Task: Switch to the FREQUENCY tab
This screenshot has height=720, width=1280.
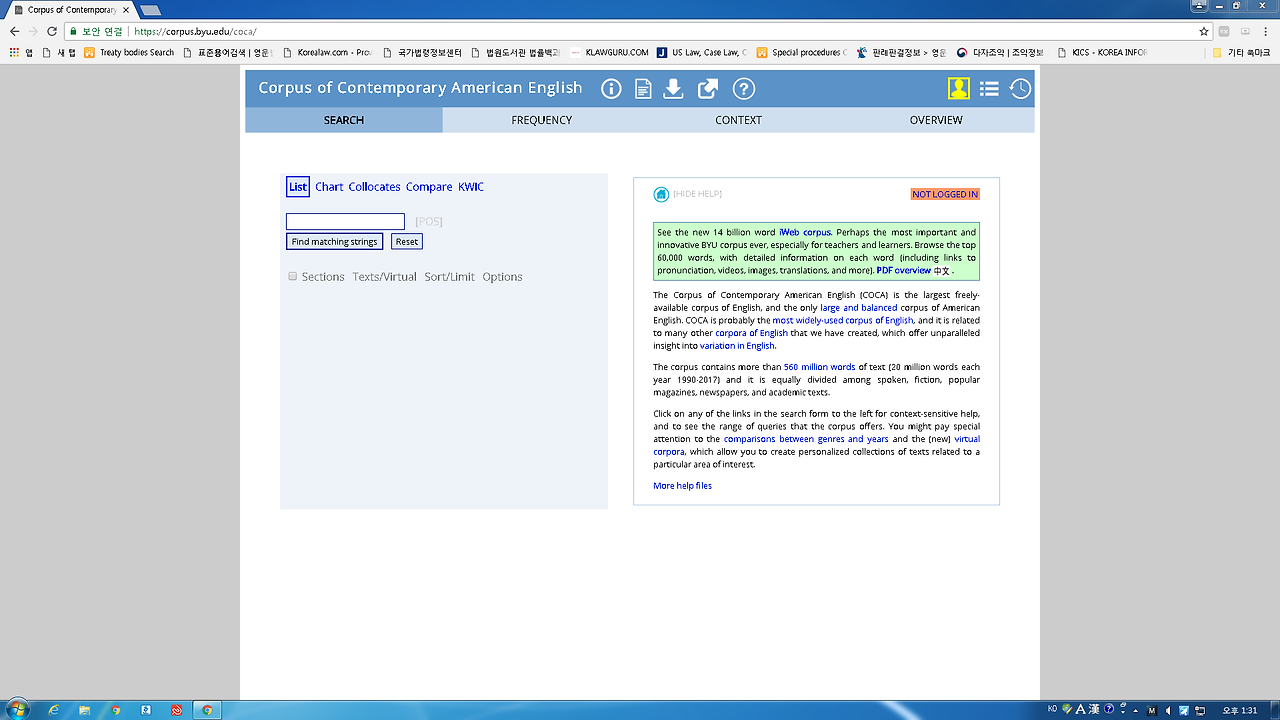Action: pos(542,120)
